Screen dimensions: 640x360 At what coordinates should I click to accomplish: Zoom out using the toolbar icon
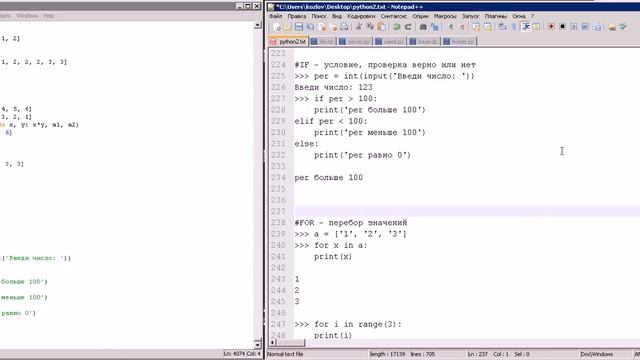click(462, 27)
